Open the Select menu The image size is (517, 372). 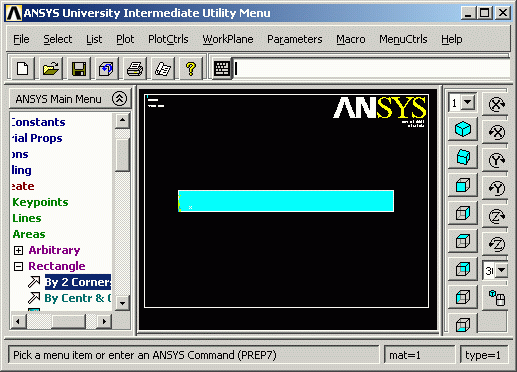pyautogui.click(x=58, y=39)
